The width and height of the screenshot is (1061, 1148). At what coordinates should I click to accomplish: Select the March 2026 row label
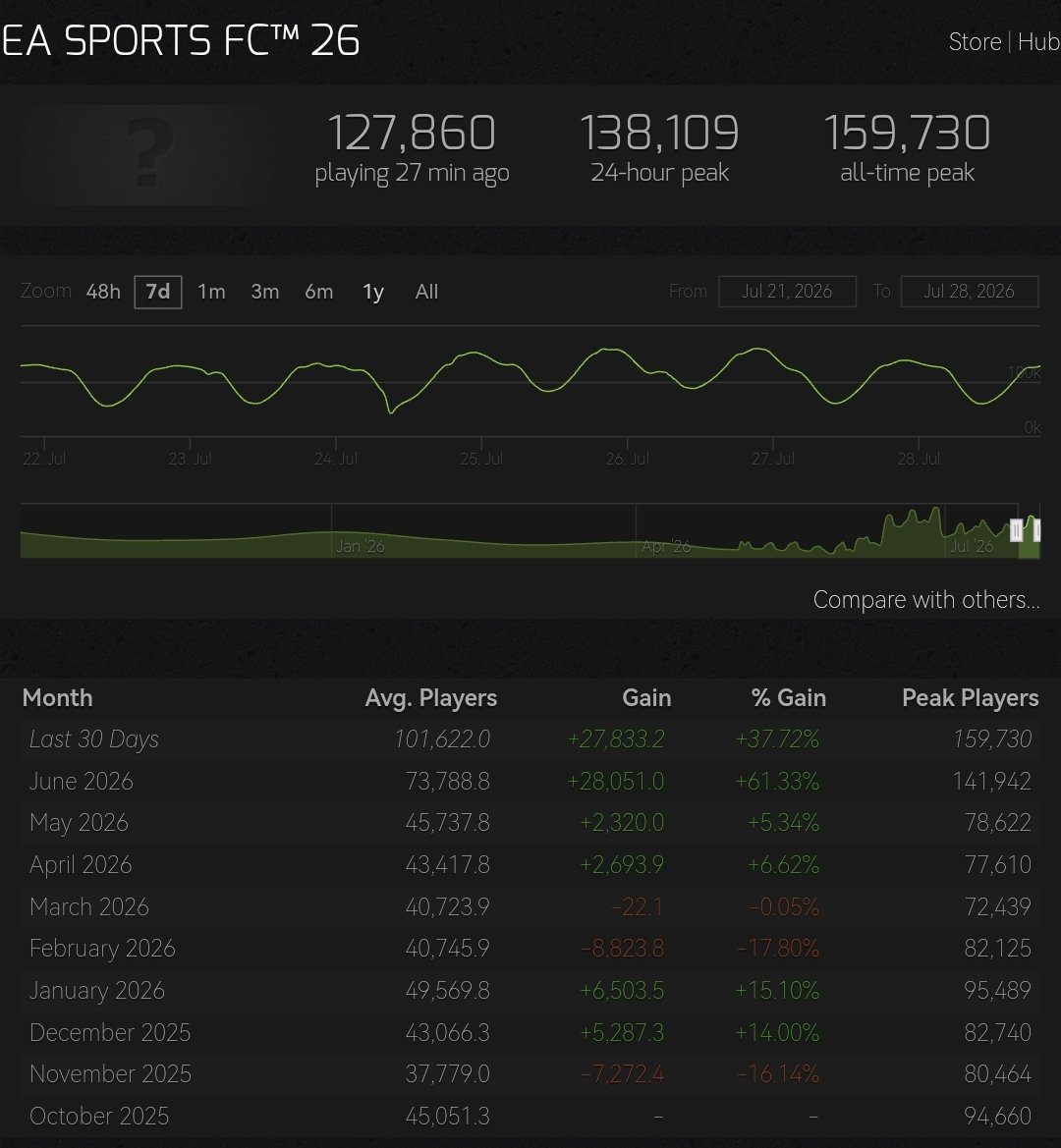pos(89,906)
